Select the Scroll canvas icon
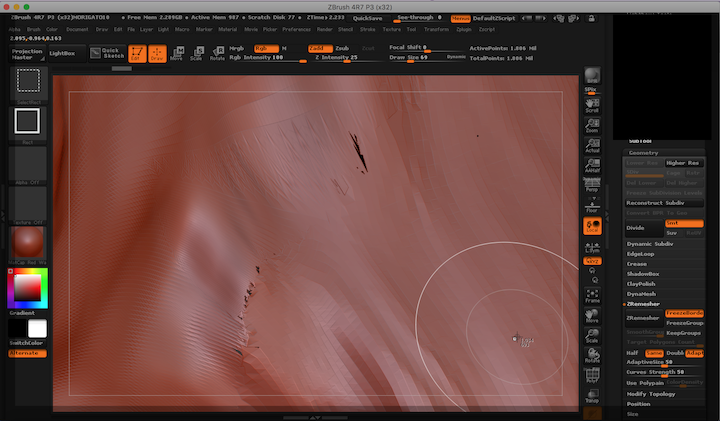Viewport: 720px width, 421px height. click(x=592, y=106)
